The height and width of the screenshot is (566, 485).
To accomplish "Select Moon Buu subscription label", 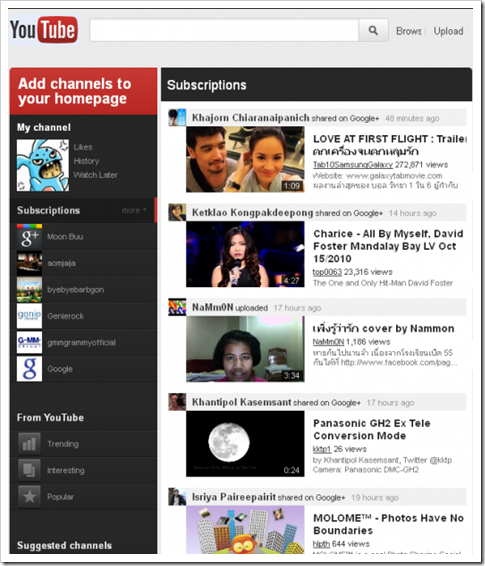I will point(65,237).
